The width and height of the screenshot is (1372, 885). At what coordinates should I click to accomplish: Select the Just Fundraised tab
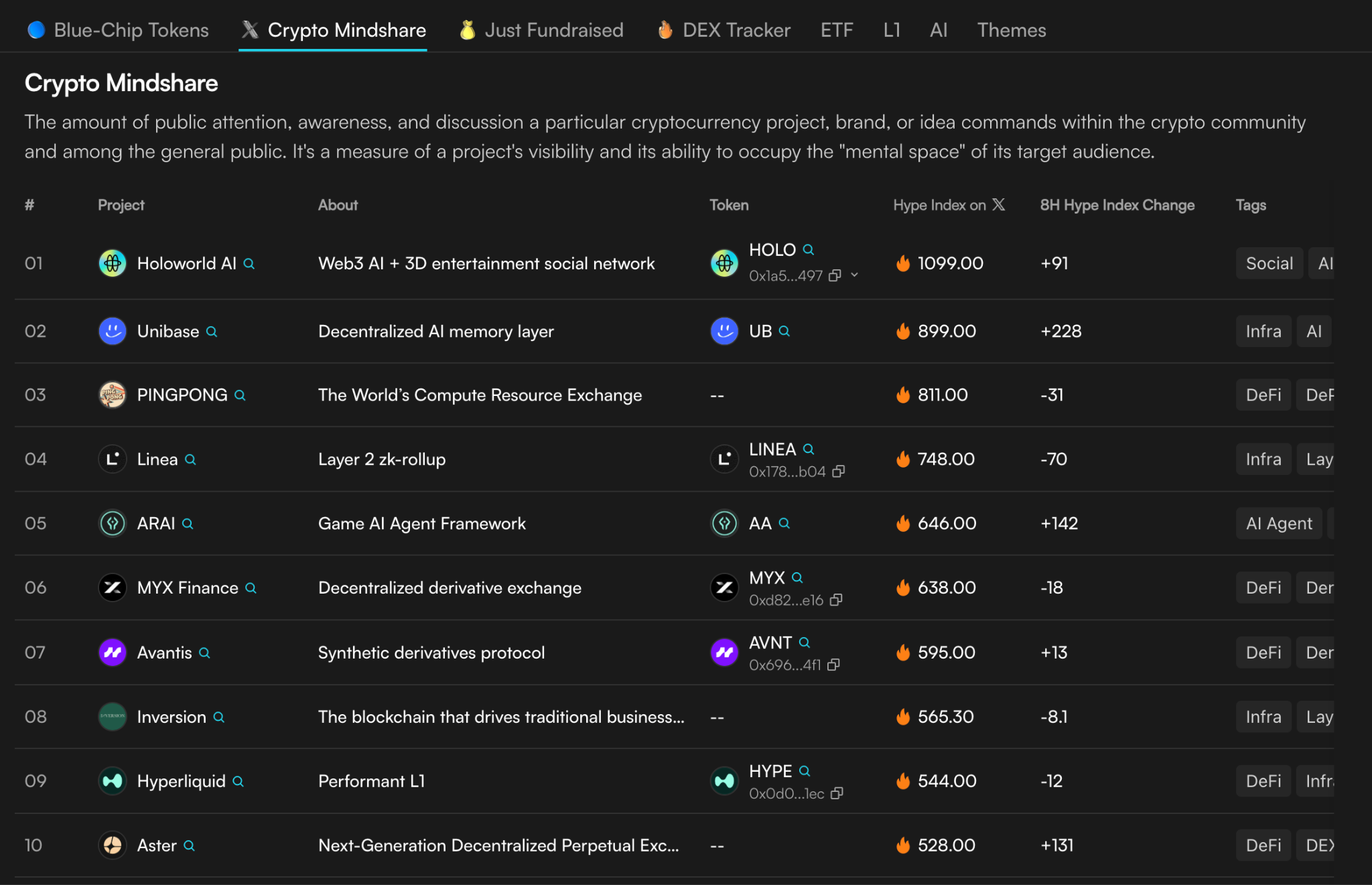541,30
